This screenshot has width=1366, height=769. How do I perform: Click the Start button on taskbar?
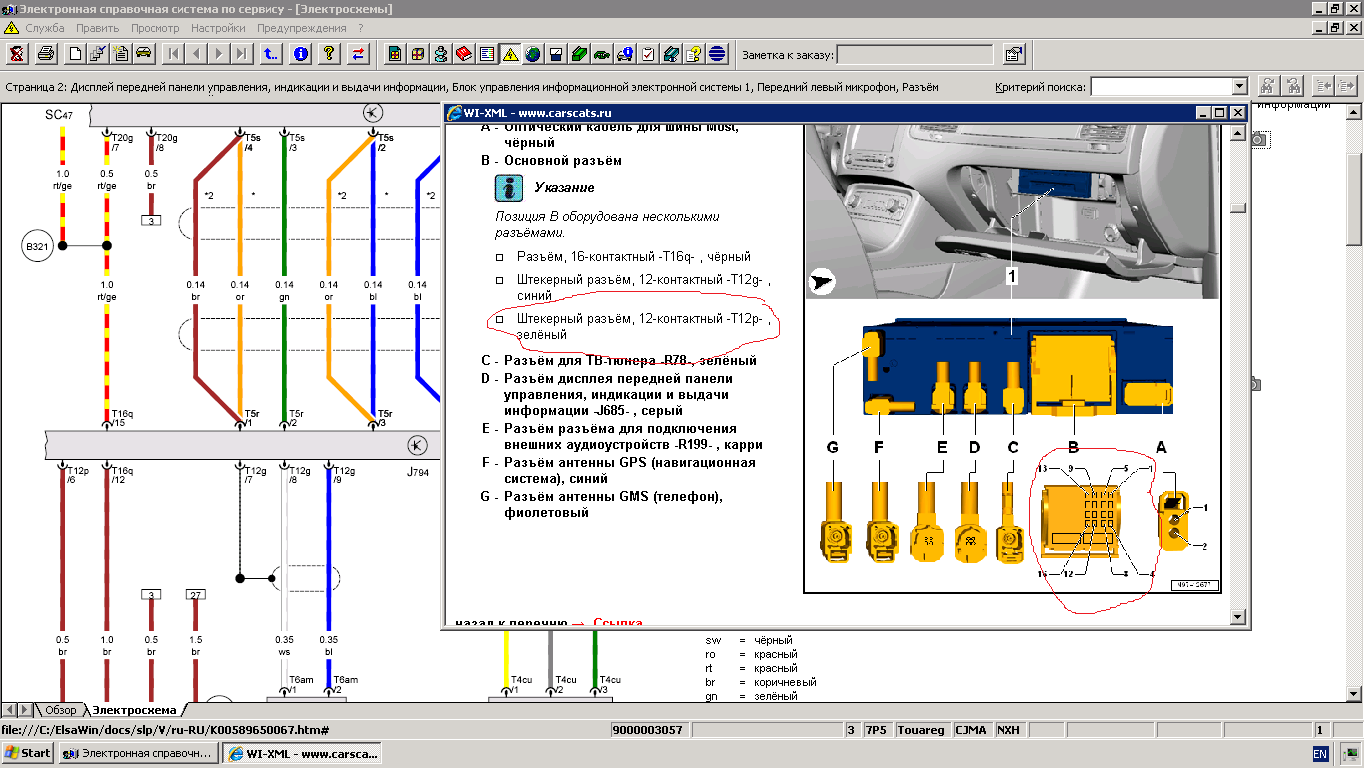point(28,753)
